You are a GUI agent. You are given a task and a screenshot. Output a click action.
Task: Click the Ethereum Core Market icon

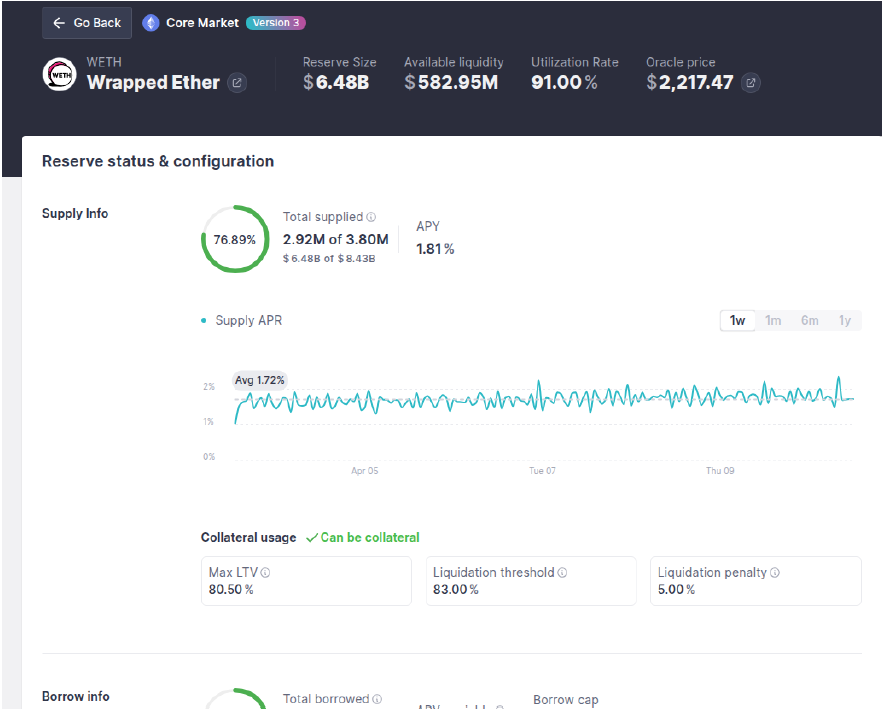151,23
